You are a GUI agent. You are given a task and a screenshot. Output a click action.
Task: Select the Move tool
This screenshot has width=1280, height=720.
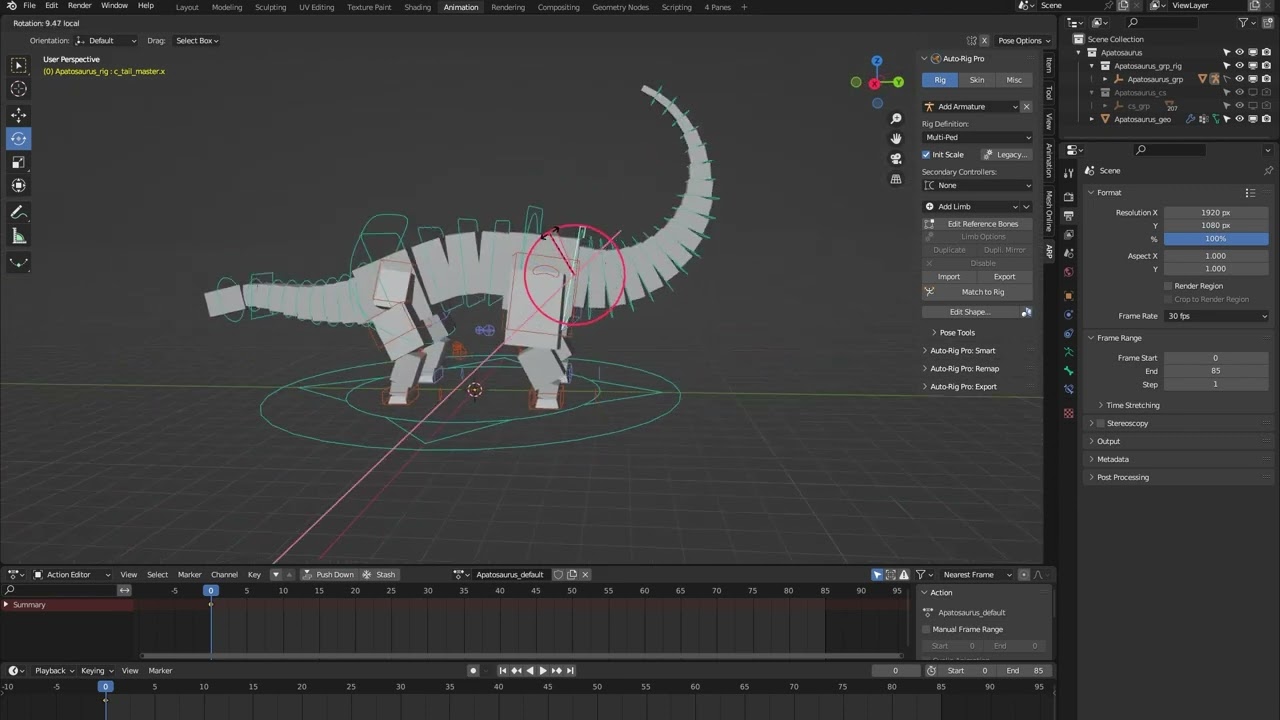coord(18,115)
